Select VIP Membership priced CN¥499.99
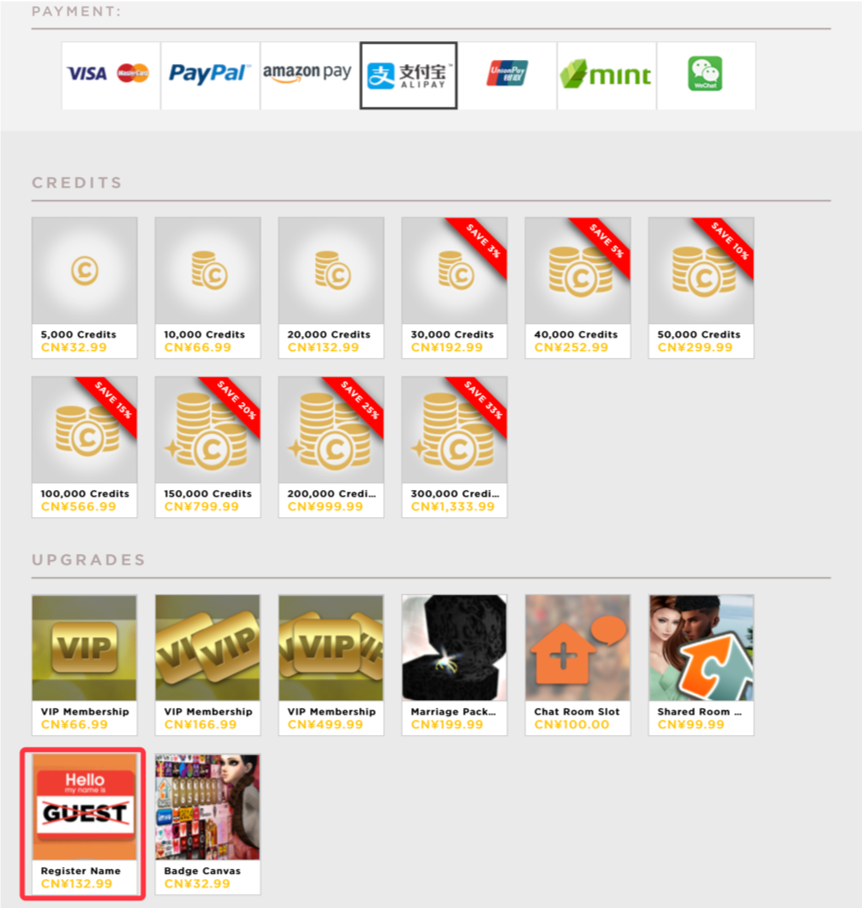The width and height of the screenshot is (862, 908). (331, 665)
